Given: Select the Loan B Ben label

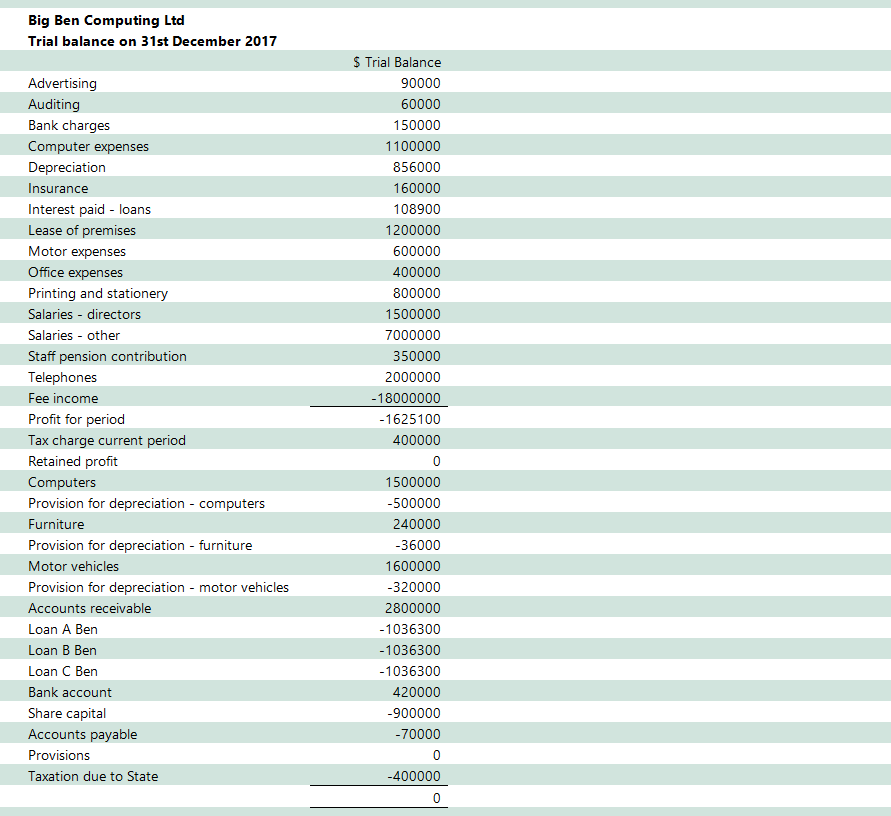Looking at the screenshot, I should coord(62,650).
